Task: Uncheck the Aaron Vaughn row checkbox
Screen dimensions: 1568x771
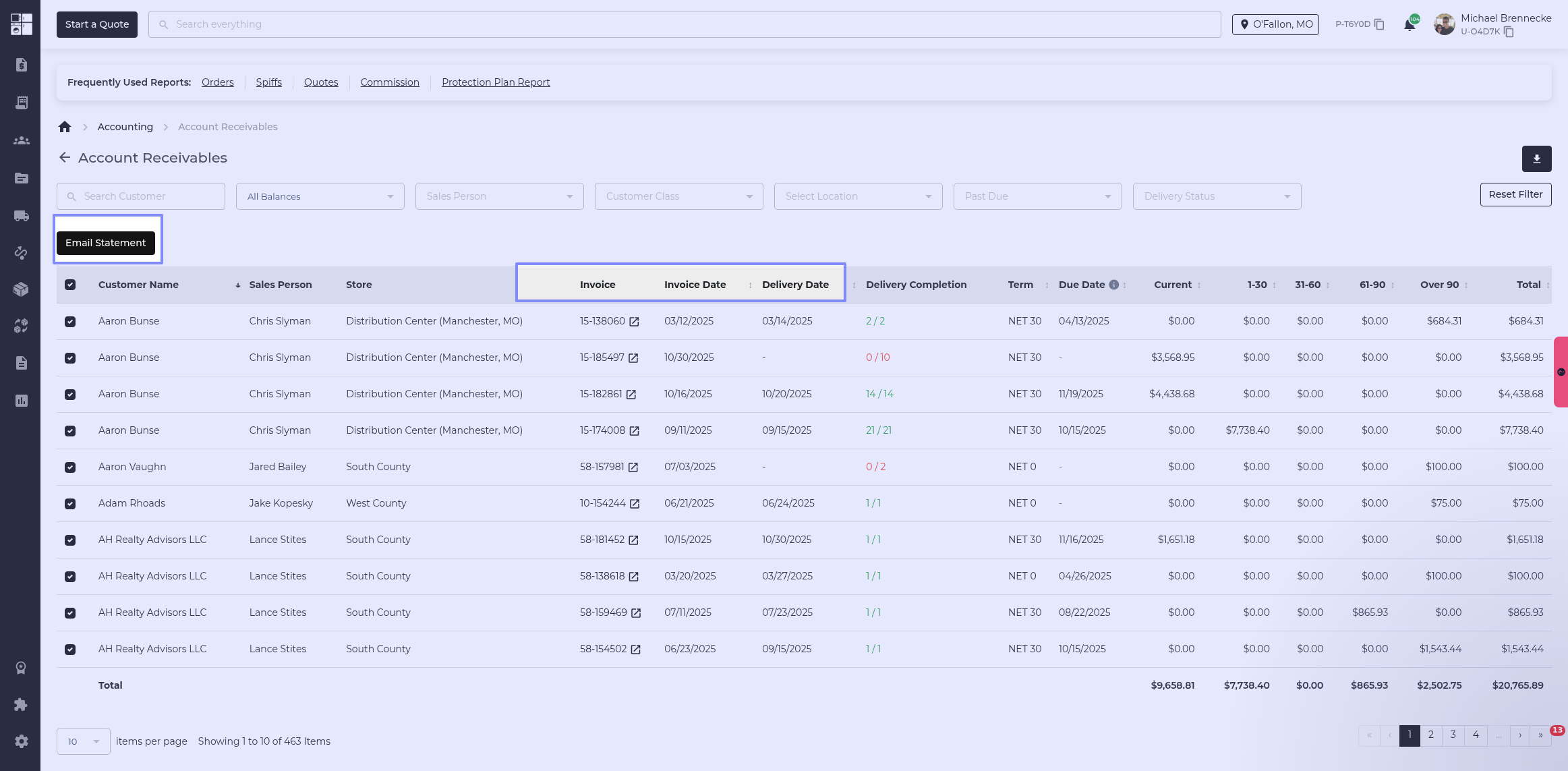Action: tap(70, 467)
